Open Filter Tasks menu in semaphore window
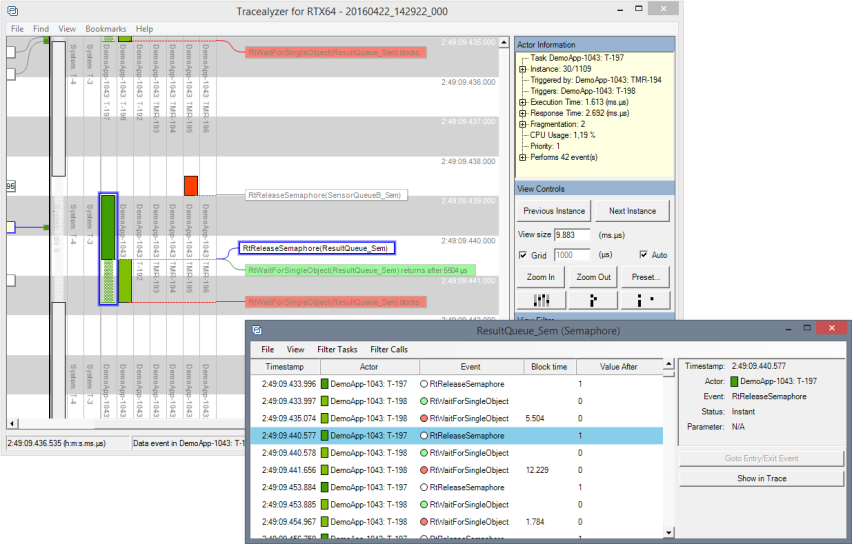This screenshot has height=544, width=852. tap(337, 349)
